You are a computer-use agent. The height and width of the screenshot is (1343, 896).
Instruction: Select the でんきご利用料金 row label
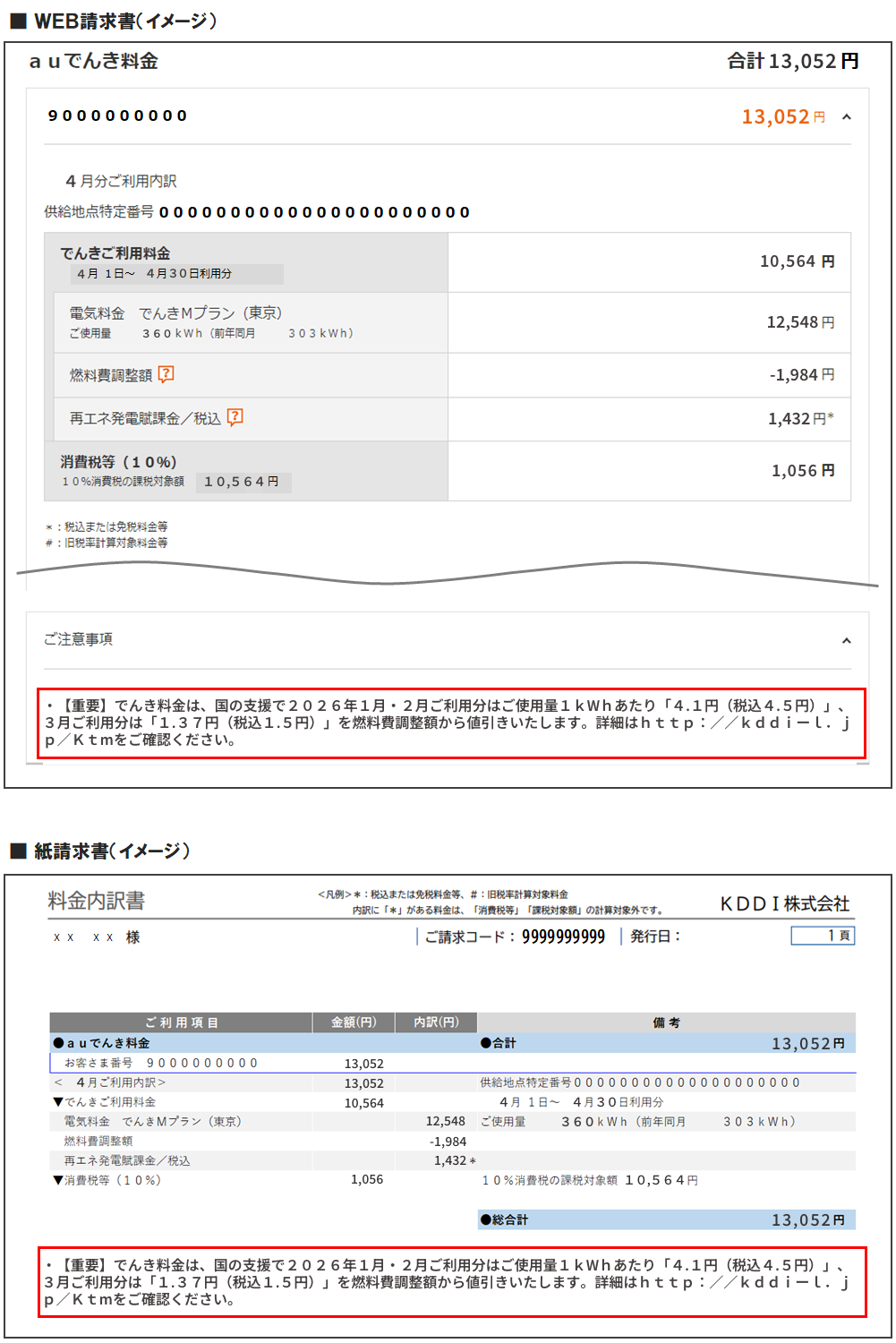115,253
